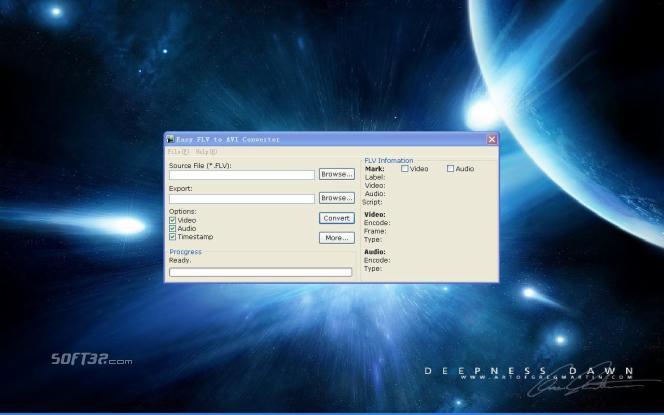Click the Source File input field
Screen dimensions: 664x415
click(242, 175)
